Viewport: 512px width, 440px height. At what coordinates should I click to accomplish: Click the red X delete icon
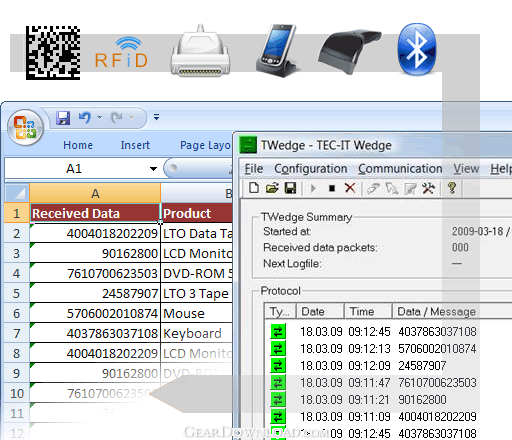point(350,188)
